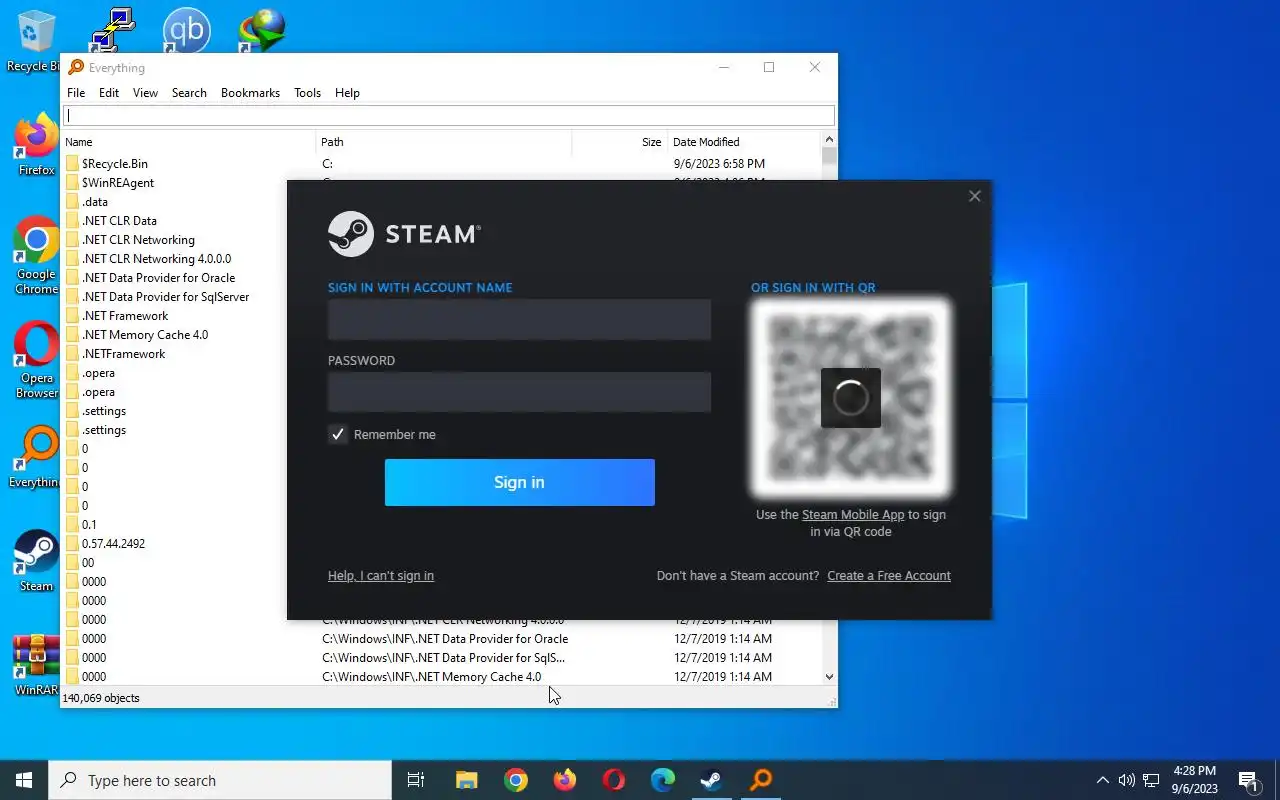Image resolution: width=1280 pixels, height=800 pixels.
Task: Open the Firefox desktop shortcut
Action: click(36, 145)
